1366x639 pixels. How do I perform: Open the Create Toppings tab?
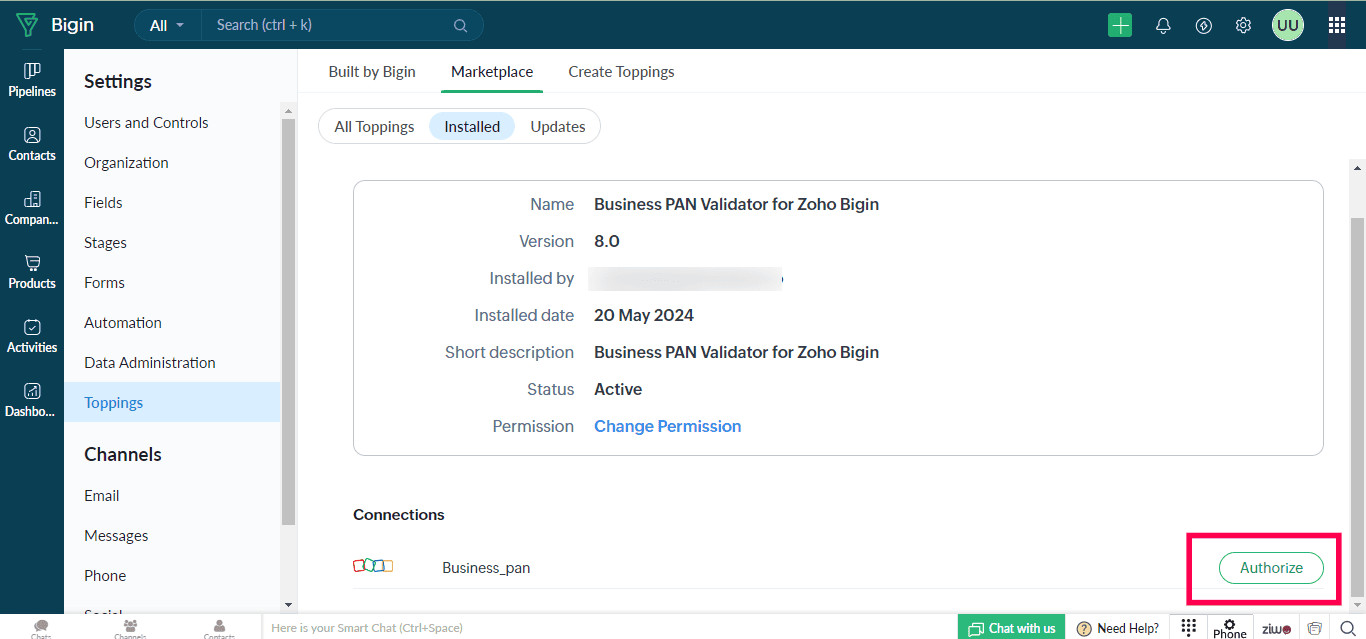point(621,71)
